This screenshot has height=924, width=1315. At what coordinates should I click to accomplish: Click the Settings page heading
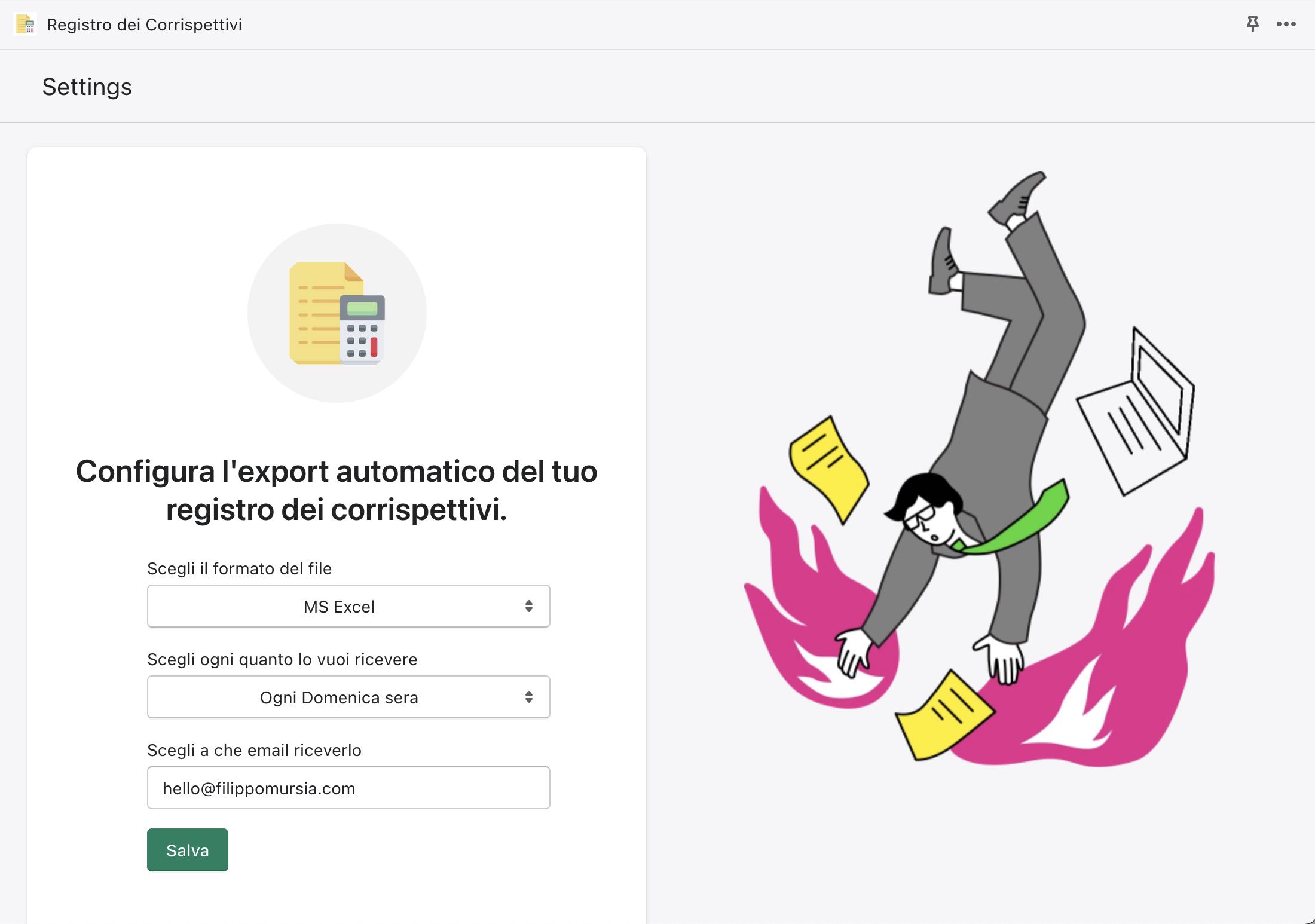(x=87, y=87)
